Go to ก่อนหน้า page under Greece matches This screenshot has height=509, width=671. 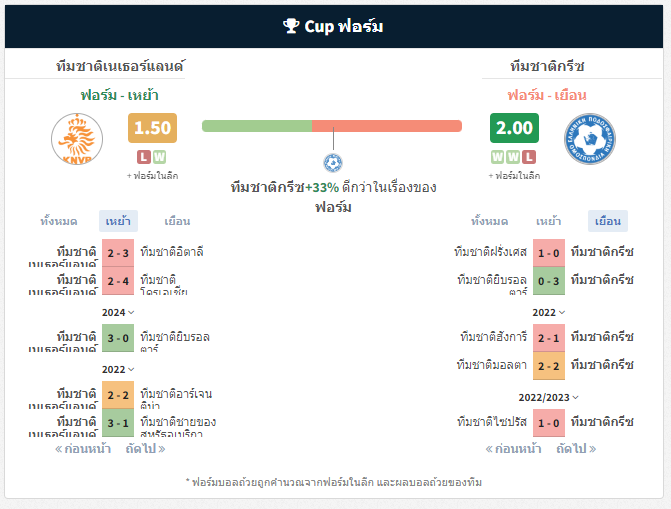click(513, 449)
